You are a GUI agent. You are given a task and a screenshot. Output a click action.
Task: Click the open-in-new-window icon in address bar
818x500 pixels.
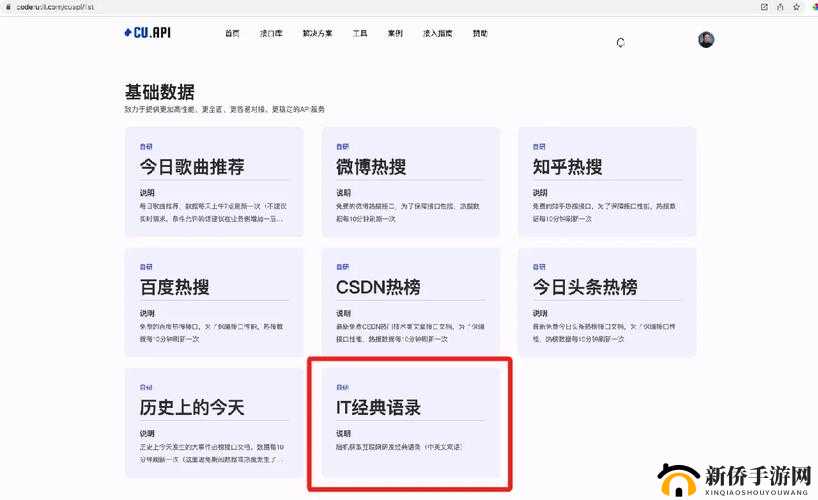(764, 7)
